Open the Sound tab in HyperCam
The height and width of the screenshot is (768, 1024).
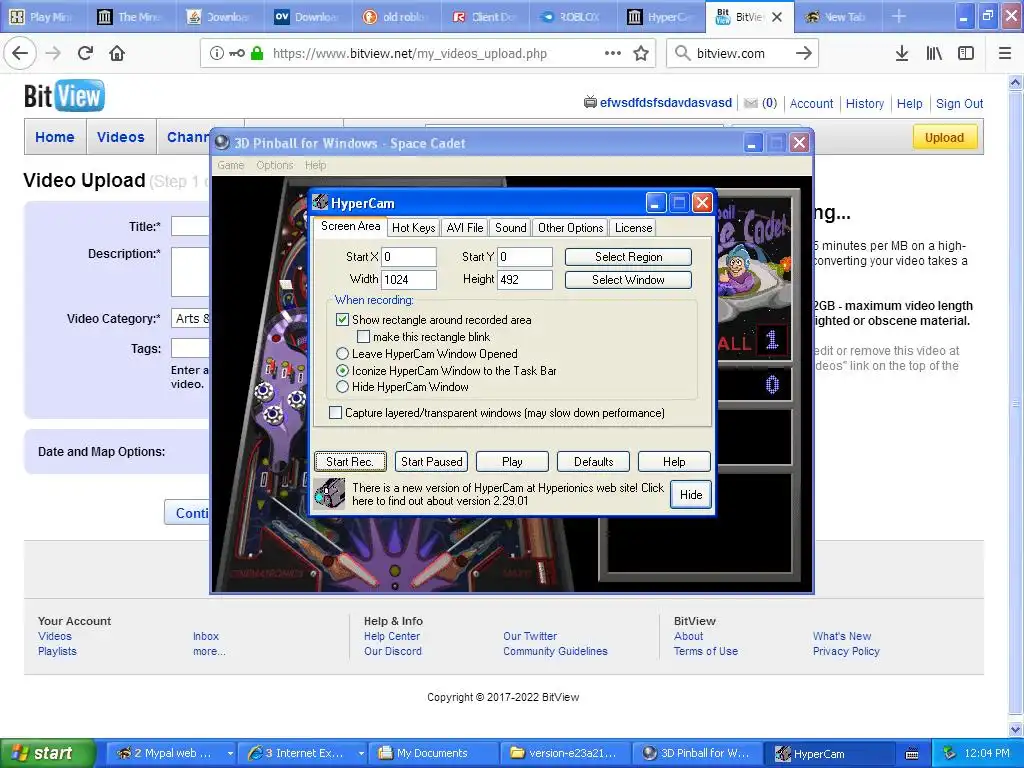[x=511, y=227]
